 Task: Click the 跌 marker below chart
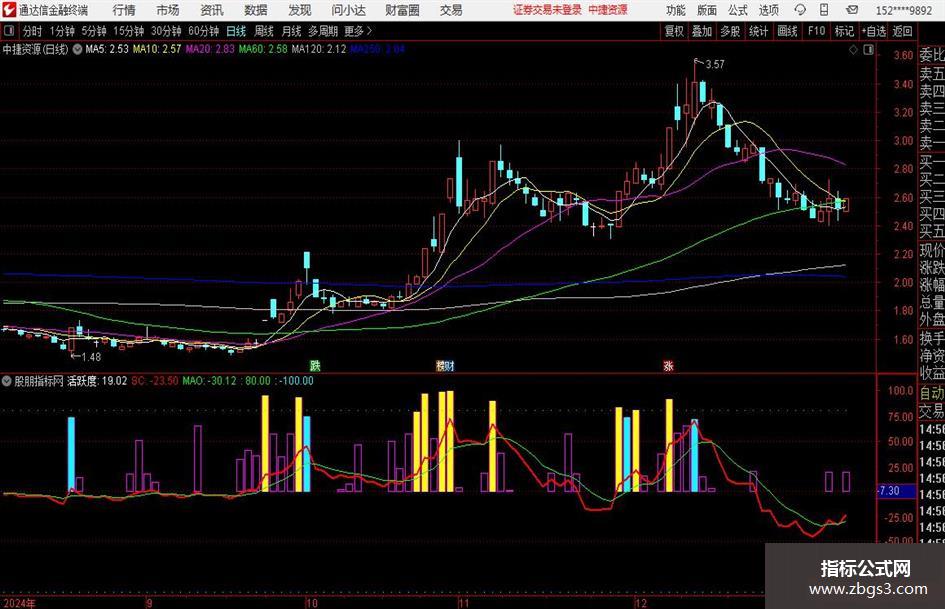[x=315, y=366]
